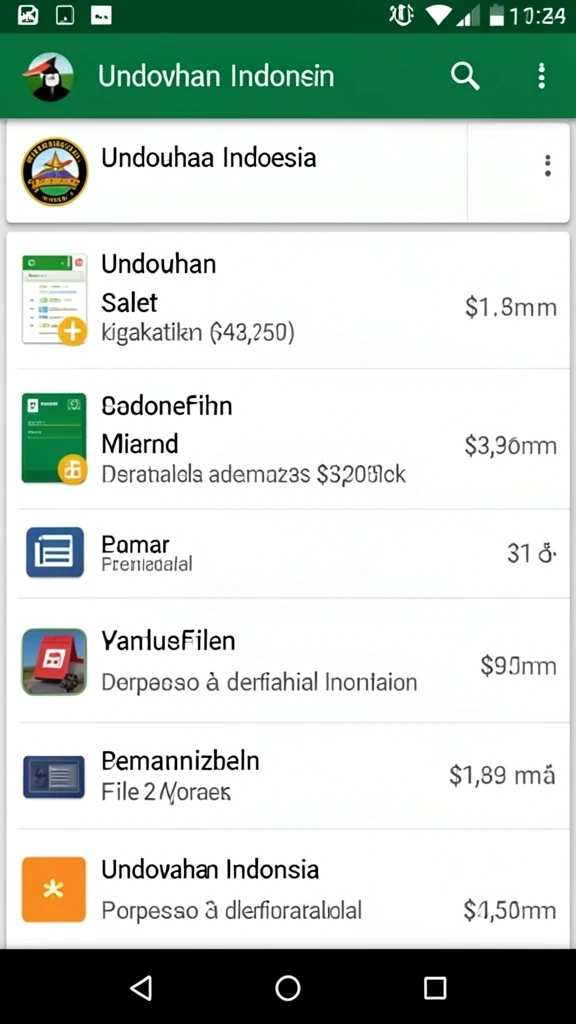Open the Undouhan Salet list entry
576x1024 pixels.
click(x=288, y=300)
